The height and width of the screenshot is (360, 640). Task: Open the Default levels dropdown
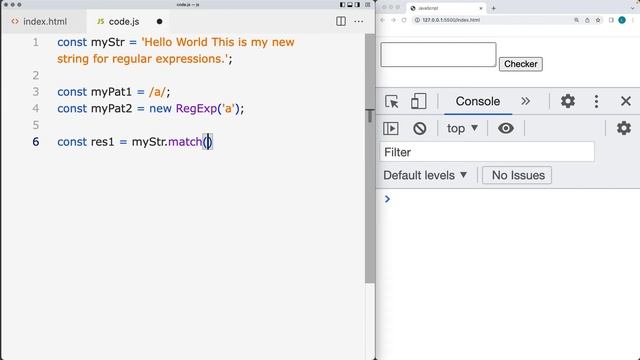coord(425,176)
